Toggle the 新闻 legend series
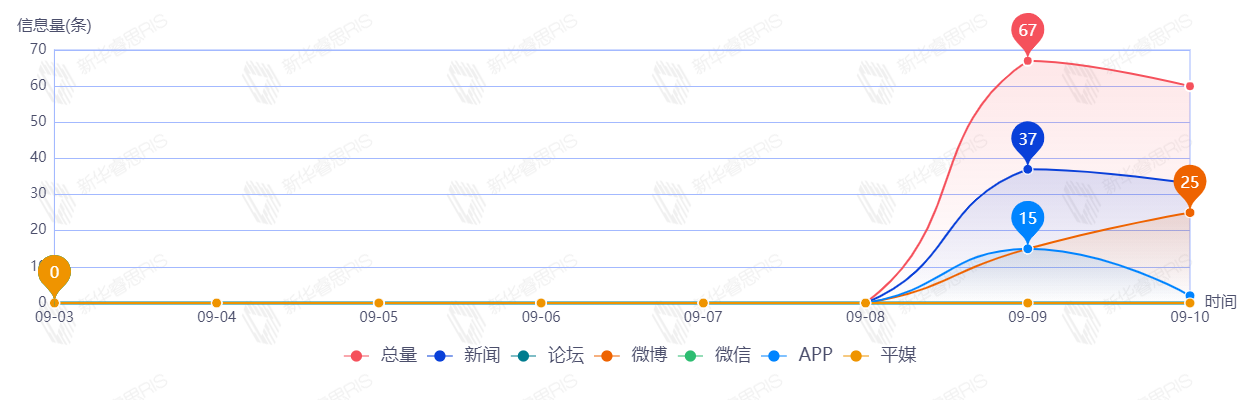1260x400 pixels. point(464,355)
